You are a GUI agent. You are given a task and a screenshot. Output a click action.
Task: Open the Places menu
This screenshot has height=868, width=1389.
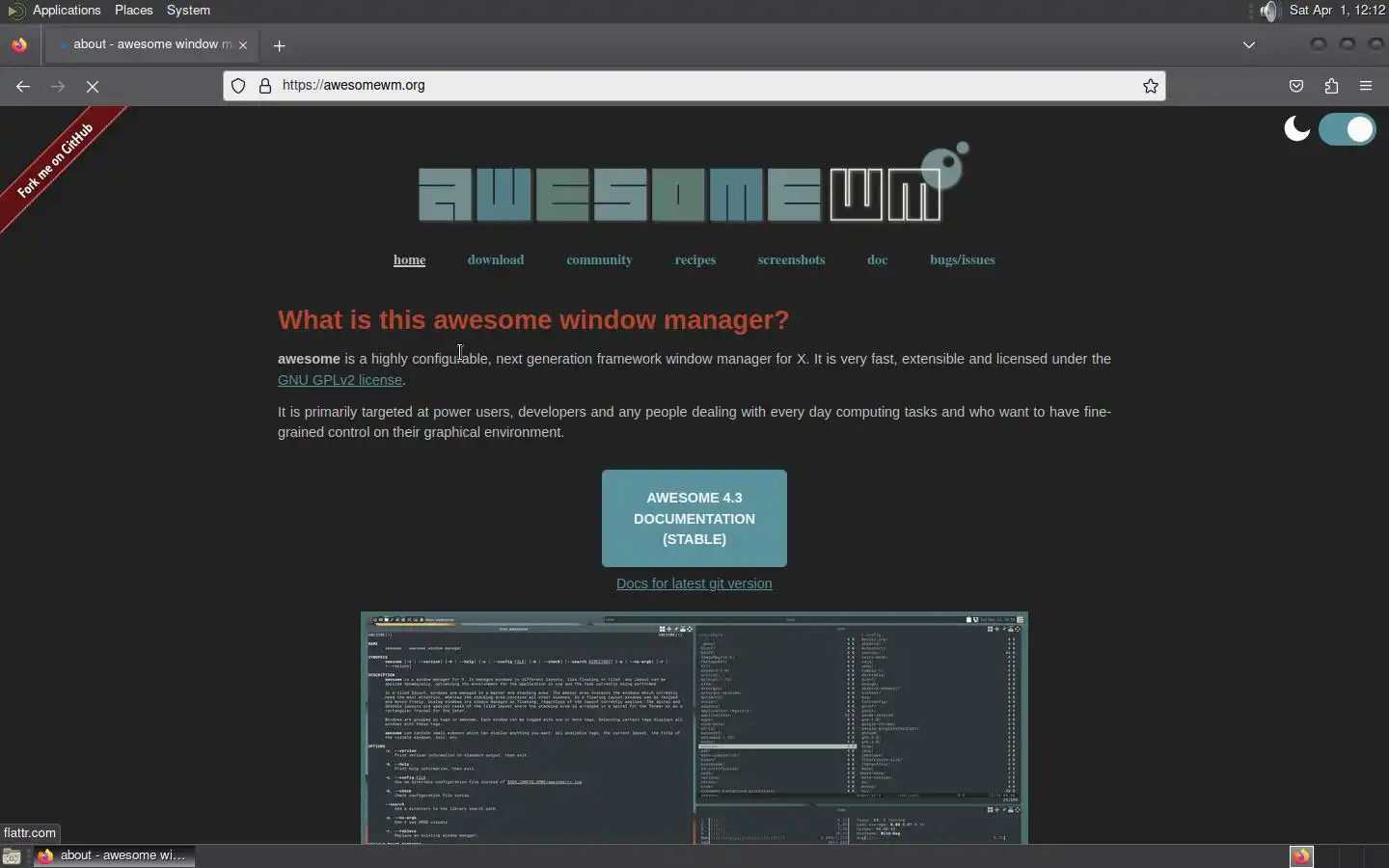click(x=133, y=11)
